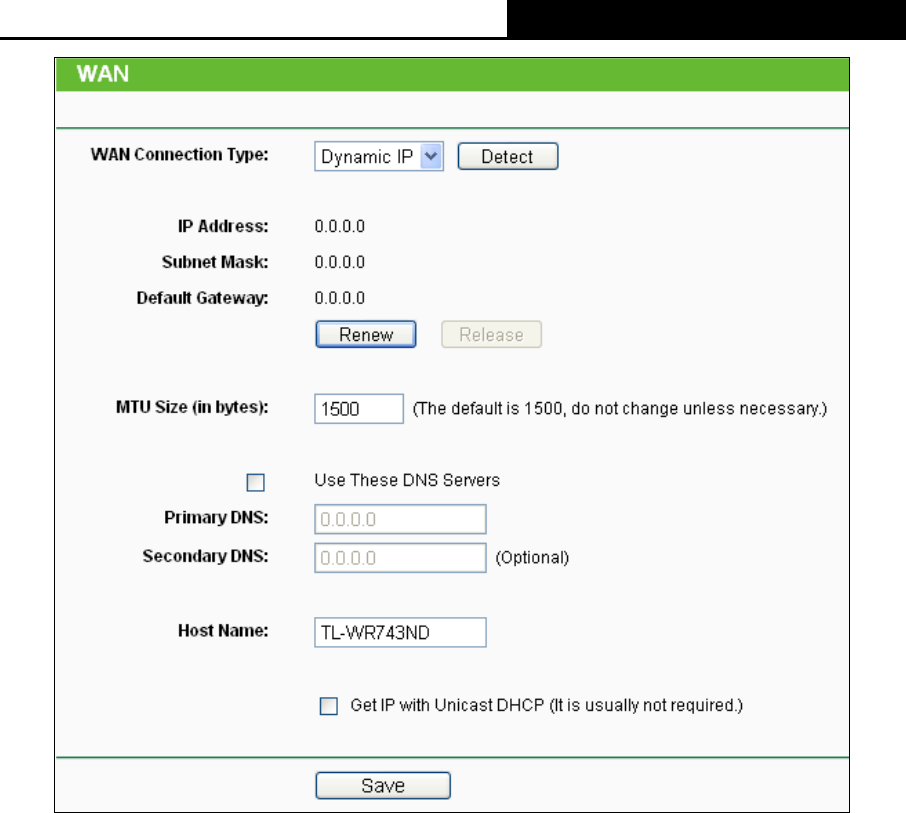The height and width of the screenshot is (813, 906).
Task: Enable Use These DNS Servers checkbox
Action: [x=255, y=482]
